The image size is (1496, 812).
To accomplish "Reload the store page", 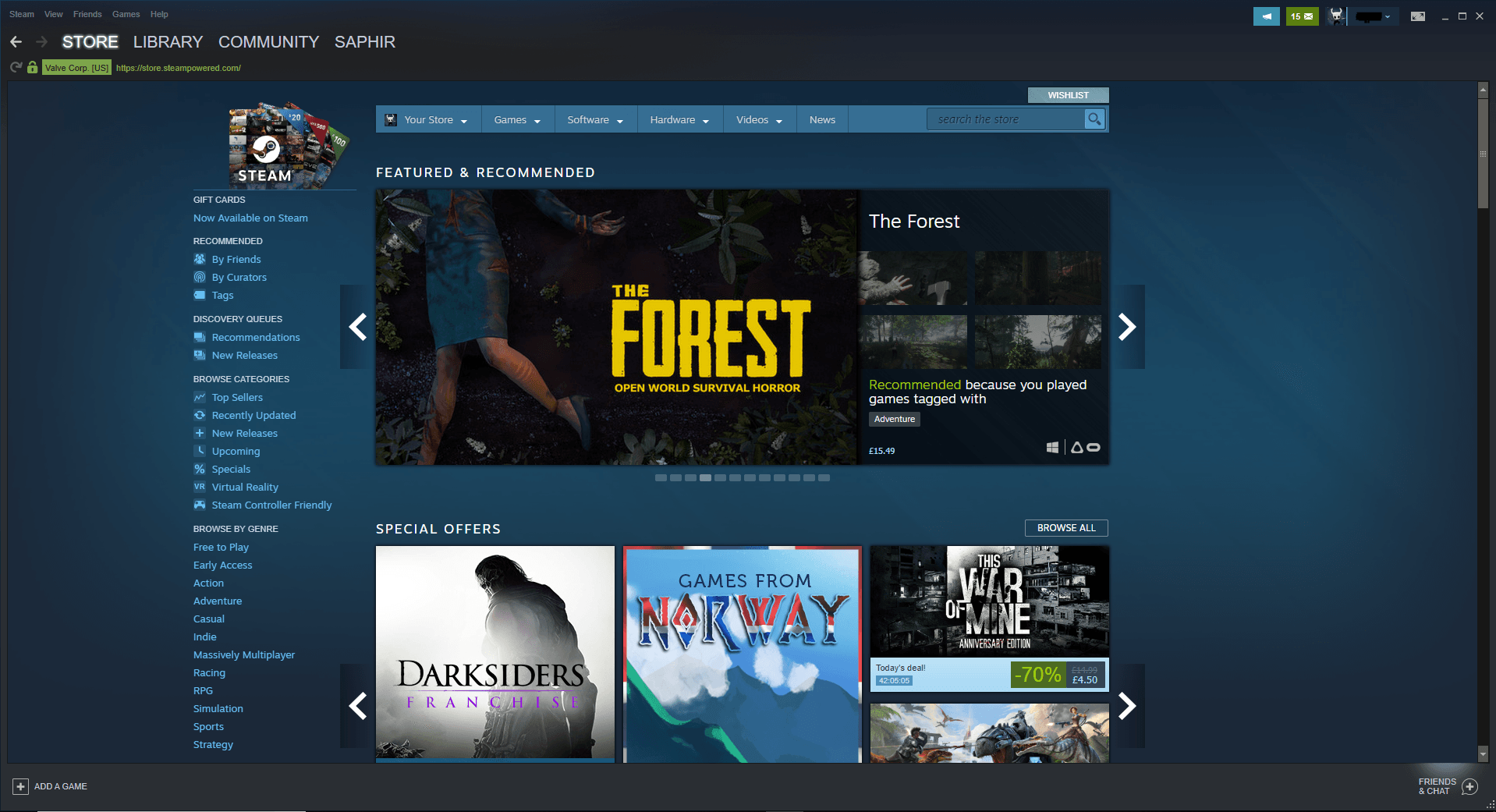I will [x=16, y=68].
